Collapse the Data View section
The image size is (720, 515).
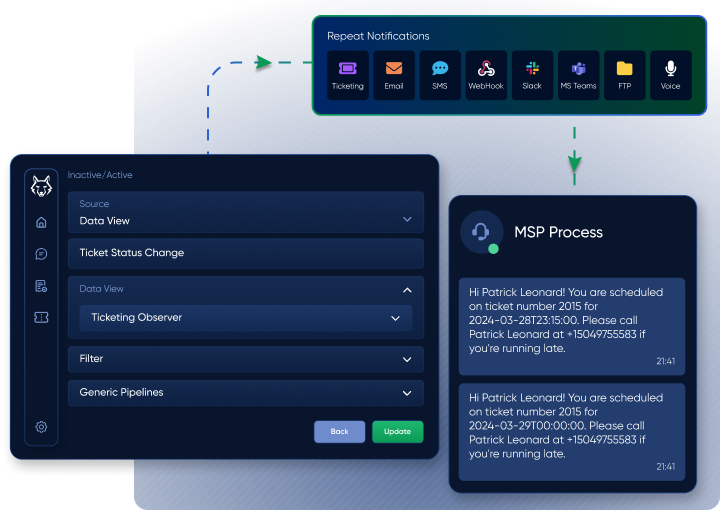(x=407, y=290)
